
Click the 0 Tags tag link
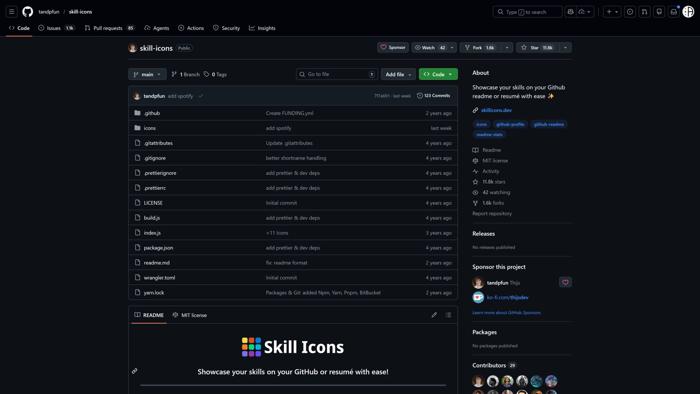tap(215, 75)
